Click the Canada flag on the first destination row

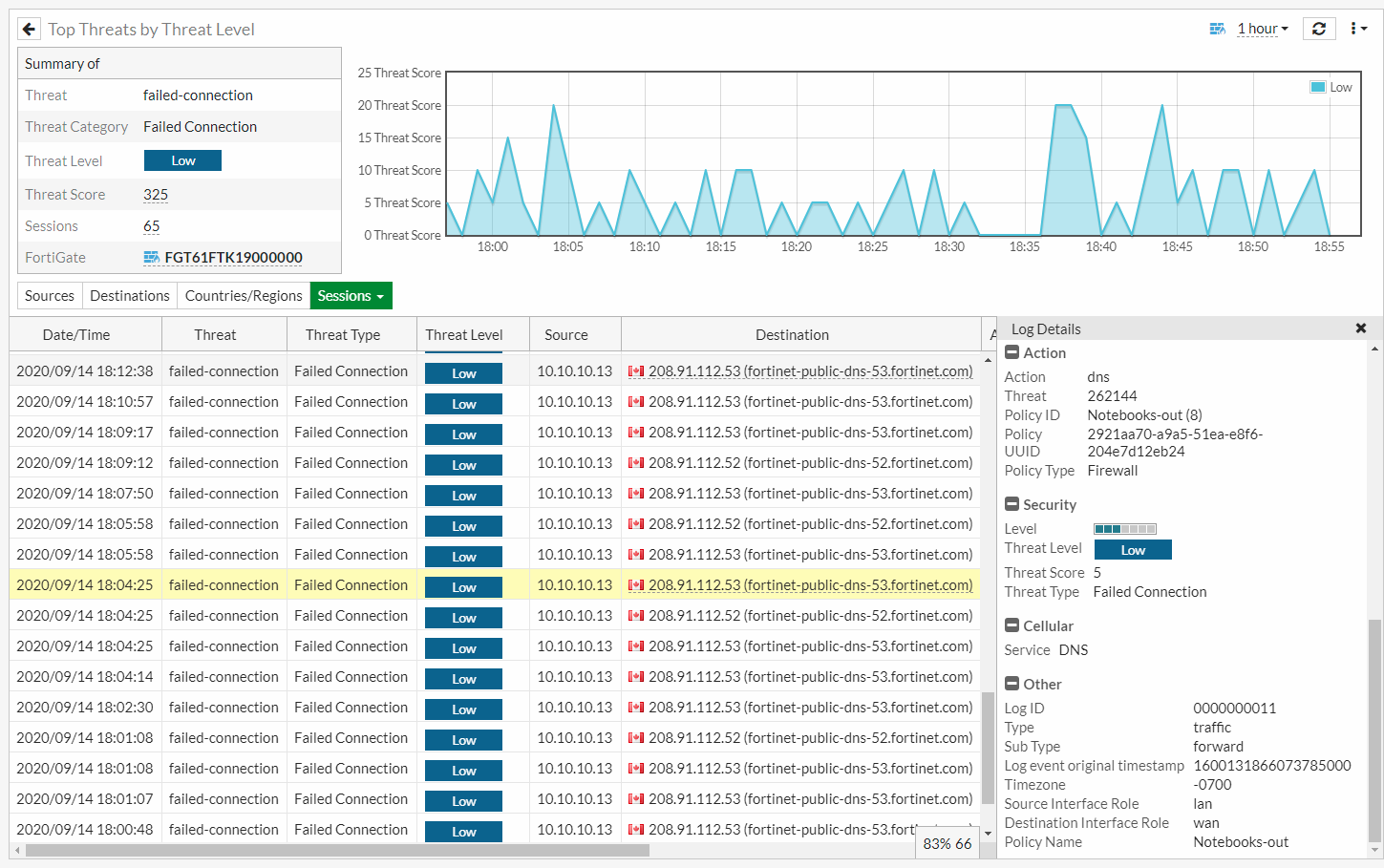[636, 370]
